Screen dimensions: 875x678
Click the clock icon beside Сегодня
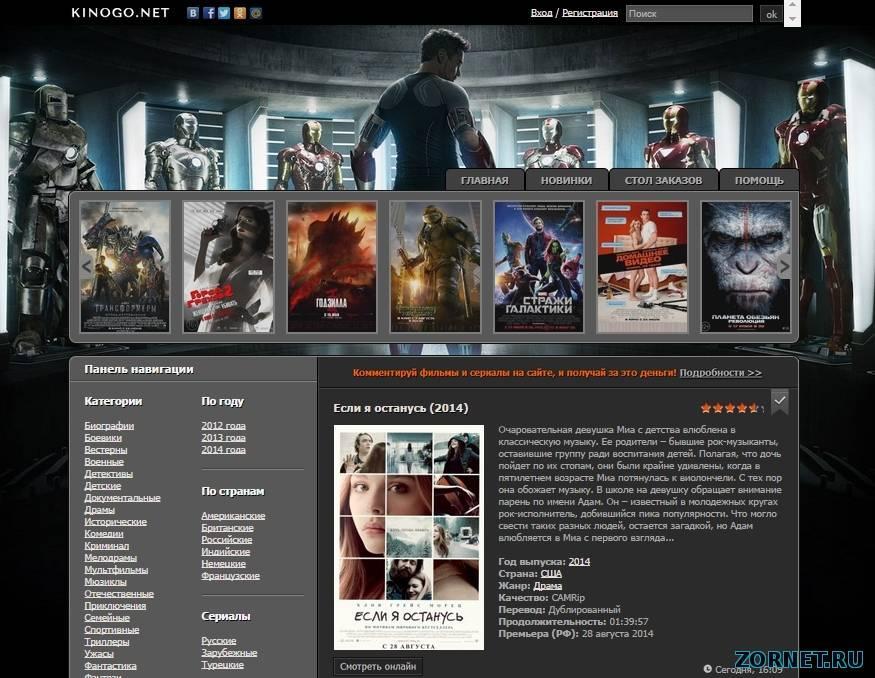(x=708, y=668)
